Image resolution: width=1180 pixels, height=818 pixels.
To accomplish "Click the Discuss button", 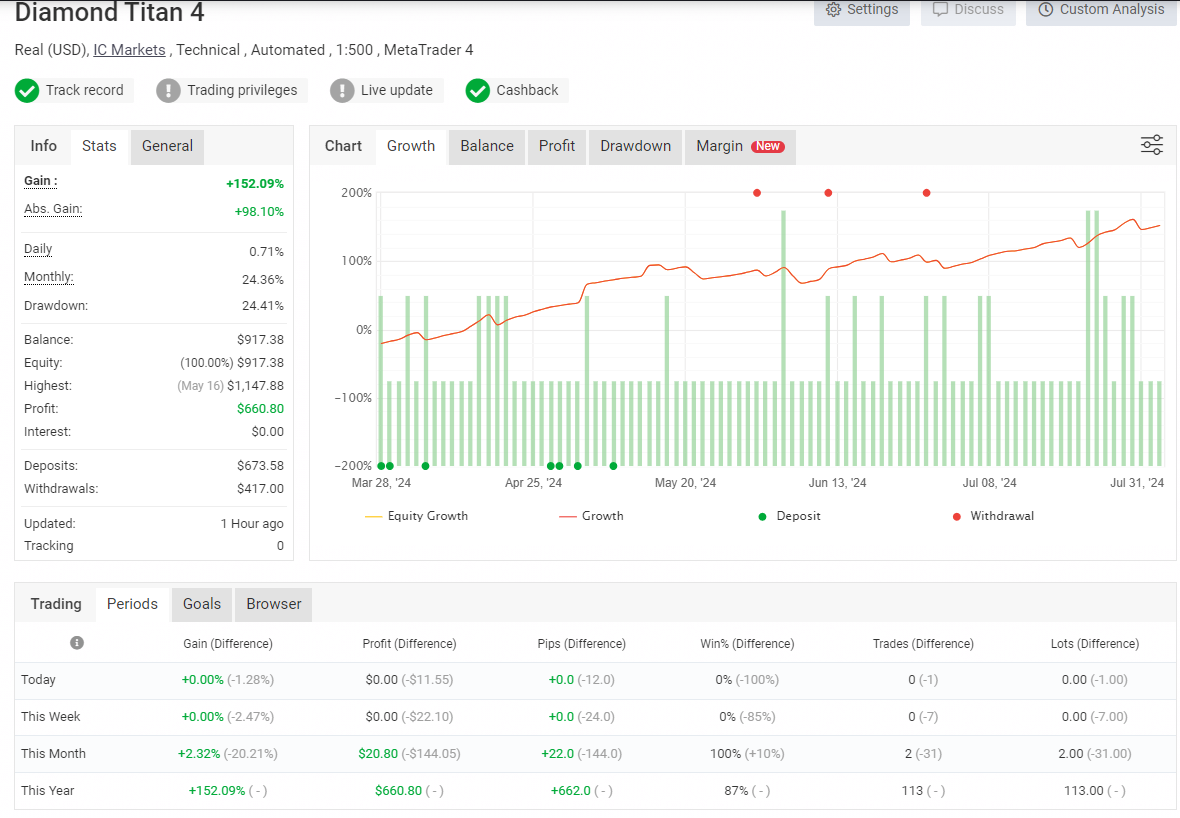I will 967,10.
